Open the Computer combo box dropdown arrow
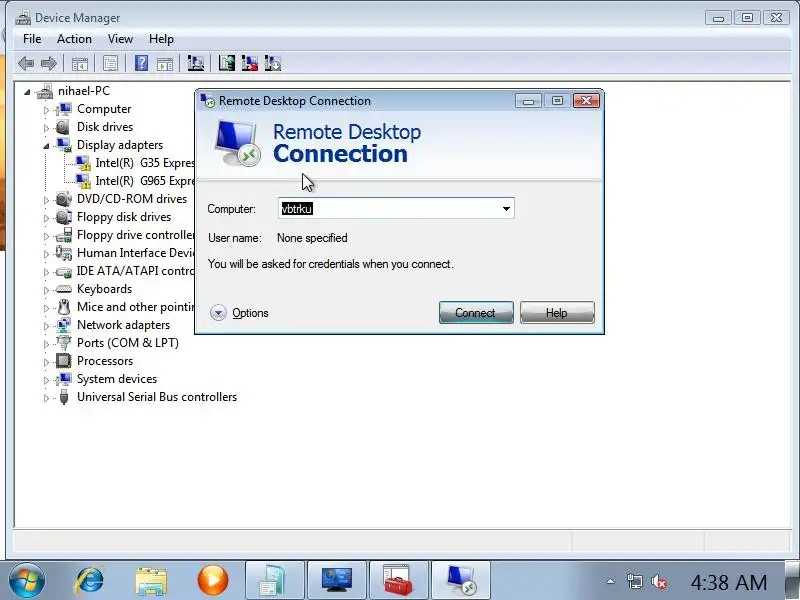The width and height of the screenshot is (800, 600). click(x=506, y=209)
